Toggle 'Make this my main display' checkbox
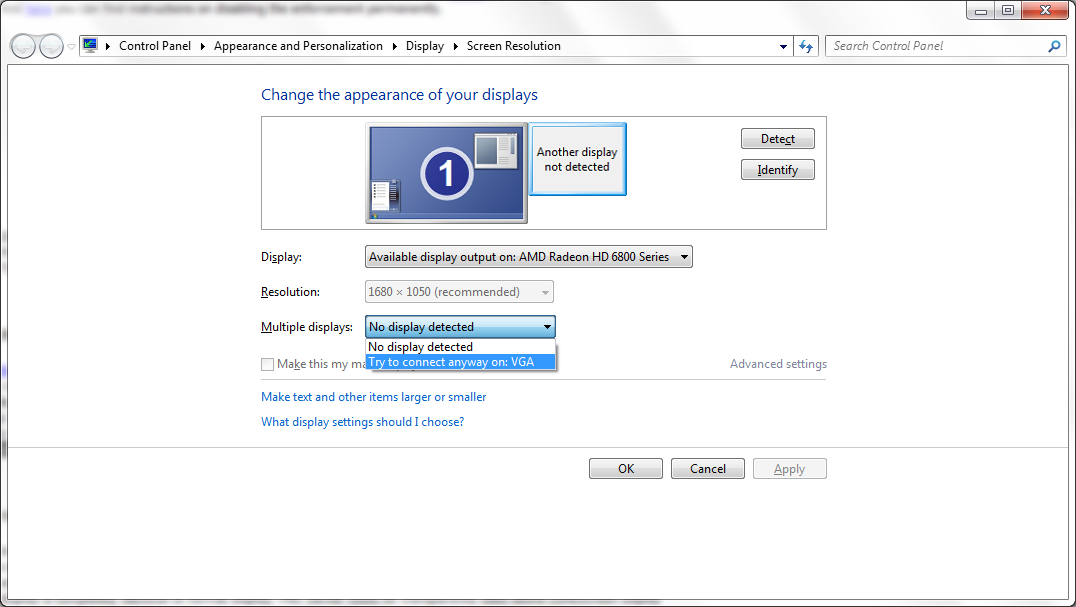1076x607 pixels. [268, 364]
